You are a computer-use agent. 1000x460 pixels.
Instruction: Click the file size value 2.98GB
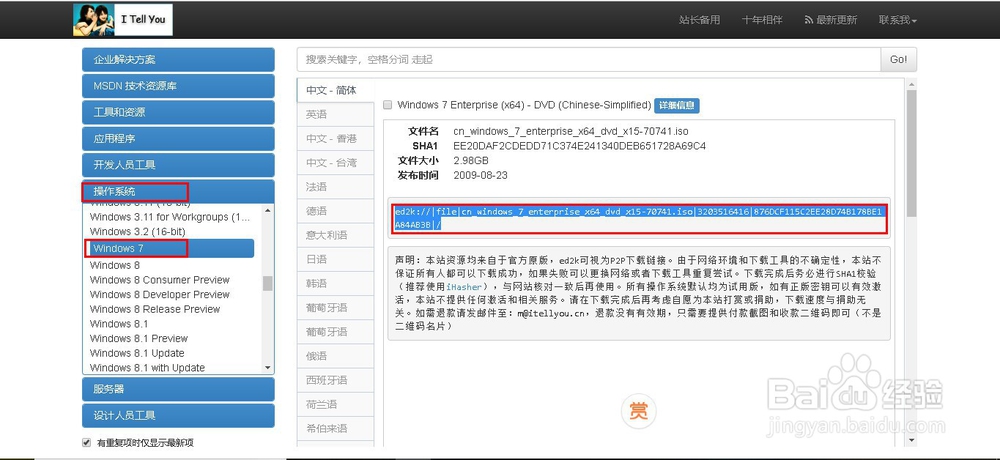[471, 160]
